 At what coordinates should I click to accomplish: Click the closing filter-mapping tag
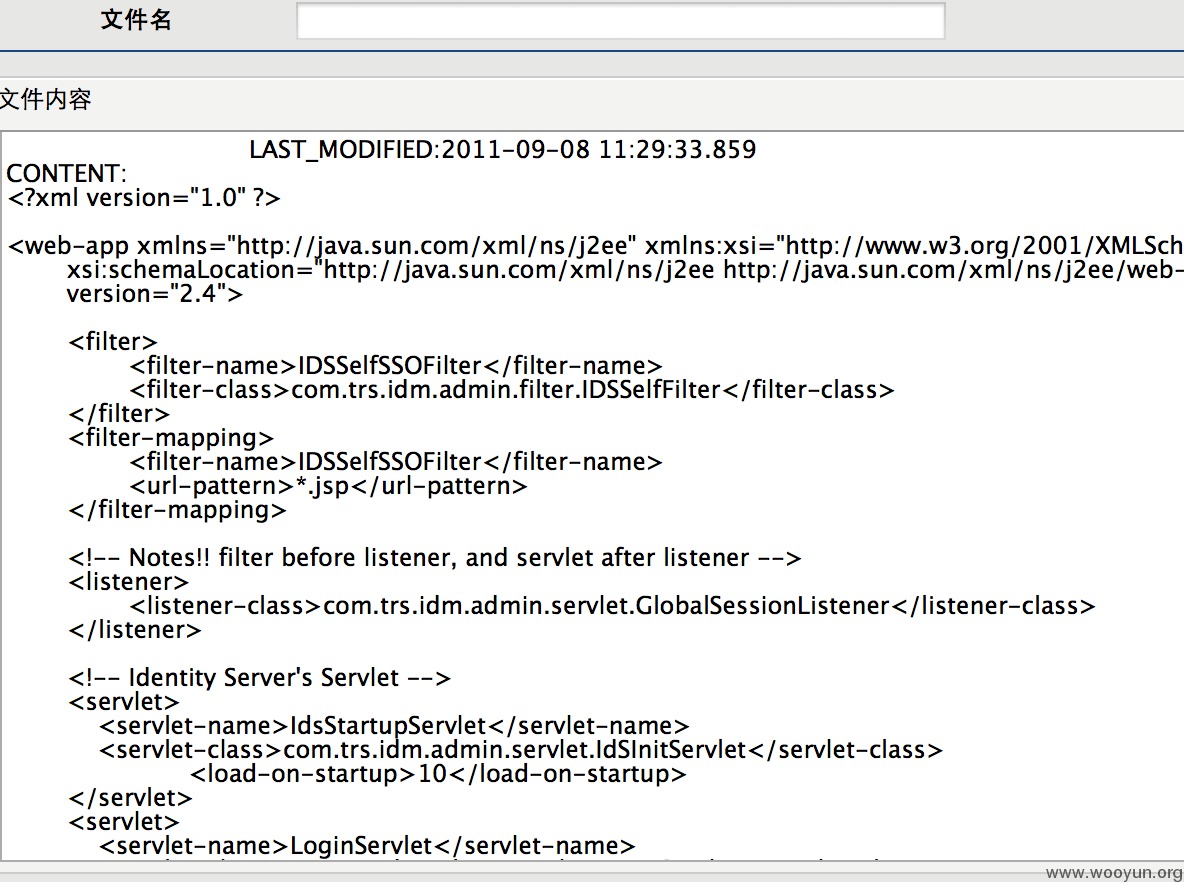(177, 510)
